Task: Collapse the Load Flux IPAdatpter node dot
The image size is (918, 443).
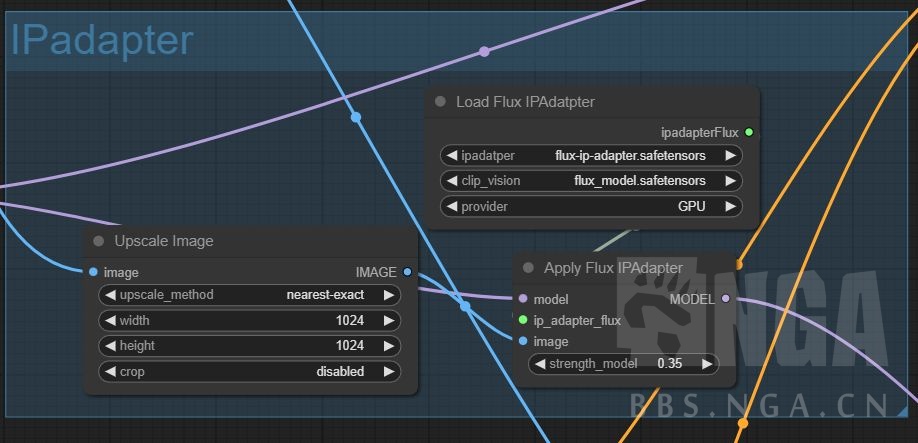Action: [440, 102]
